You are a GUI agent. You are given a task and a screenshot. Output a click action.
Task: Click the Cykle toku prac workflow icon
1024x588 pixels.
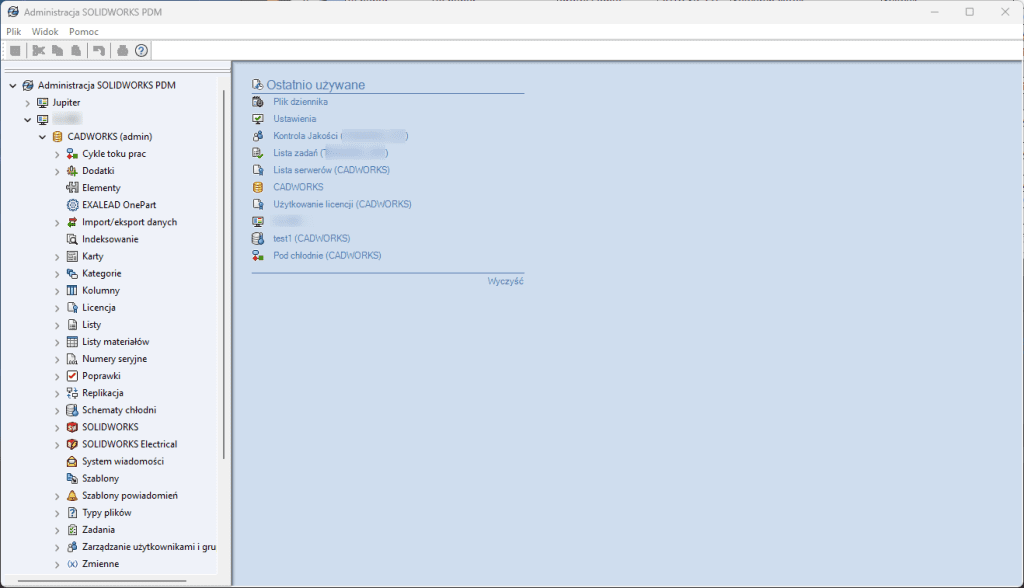tap(72, 154)
